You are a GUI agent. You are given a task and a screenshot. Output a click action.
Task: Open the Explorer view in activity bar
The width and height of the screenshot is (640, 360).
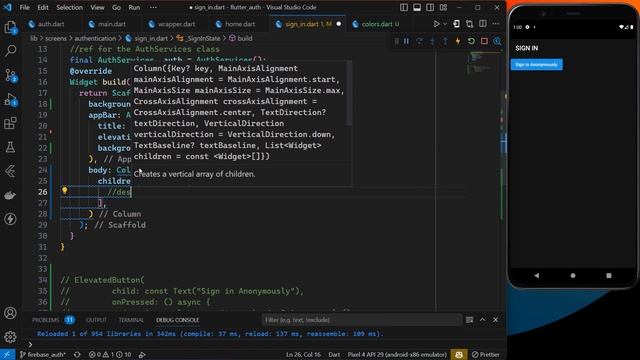click(10, 28)
